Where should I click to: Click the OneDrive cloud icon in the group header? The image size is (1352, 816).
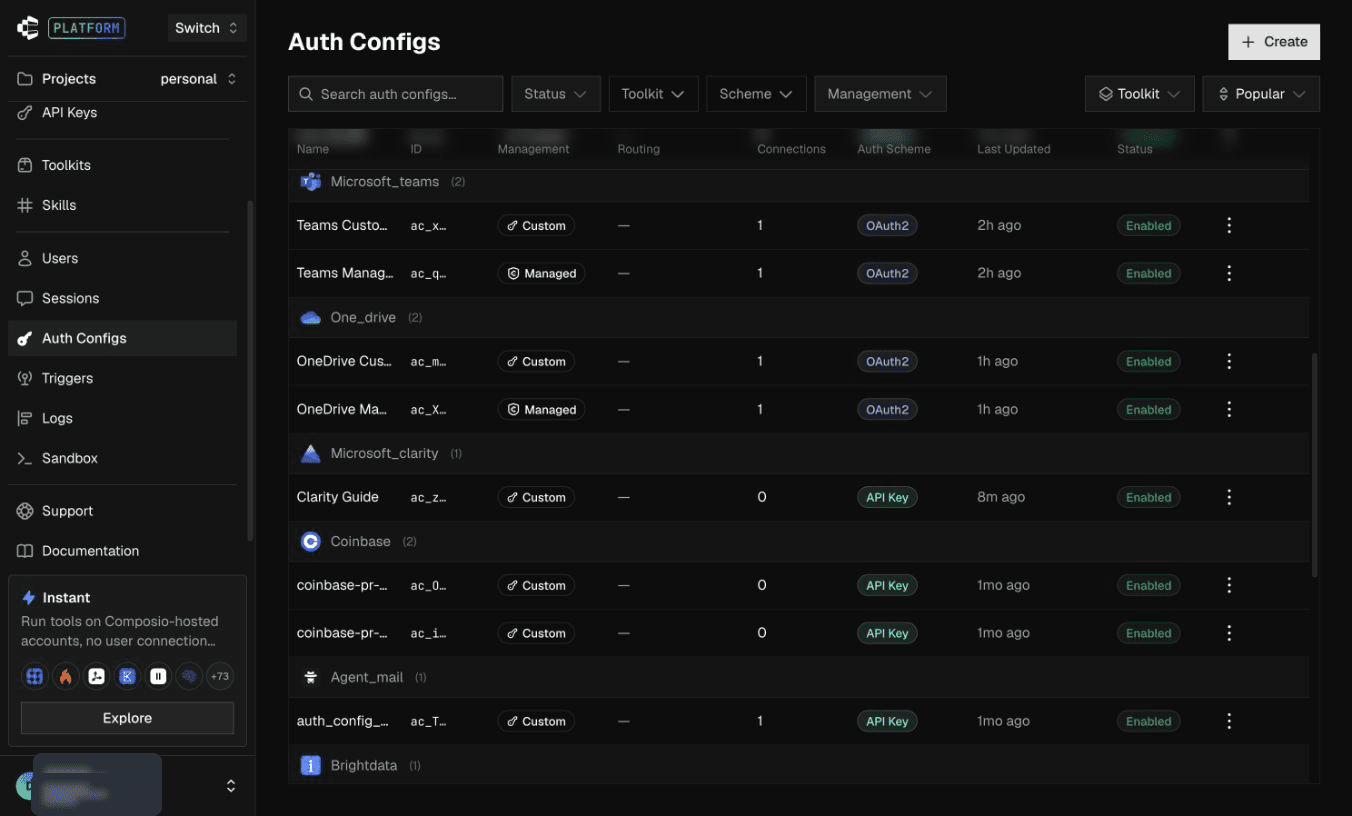coord(311,318)
